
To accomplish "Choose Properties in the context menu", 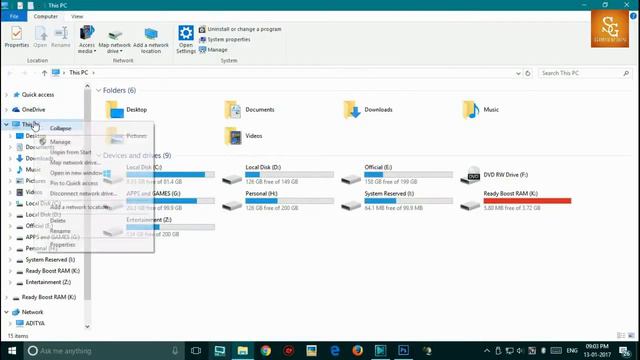I will (62, 245).
